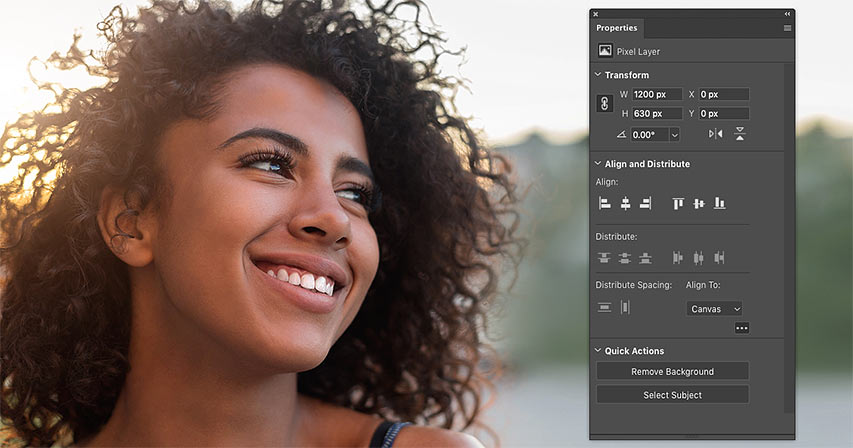
Task: Flip the layer vertically
Action: click(x=740, y=134)
